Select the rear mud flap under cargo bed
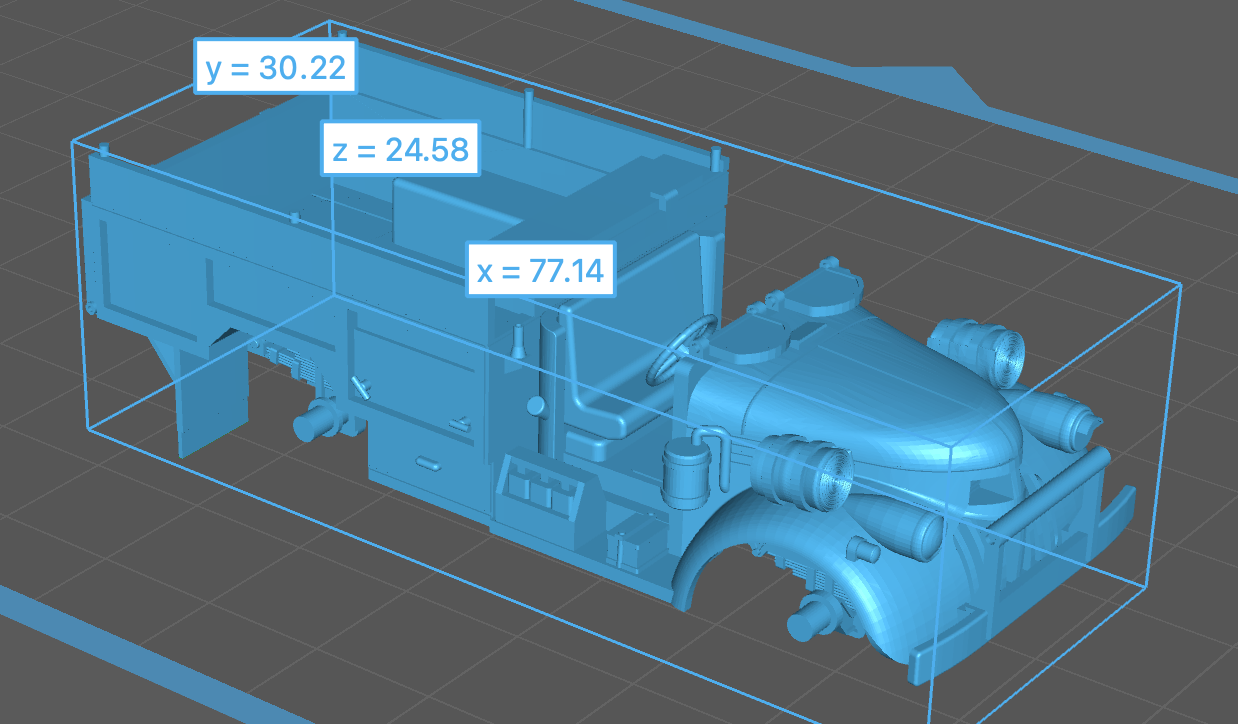This screenshot has width=1238, height=724. point(210,400)
